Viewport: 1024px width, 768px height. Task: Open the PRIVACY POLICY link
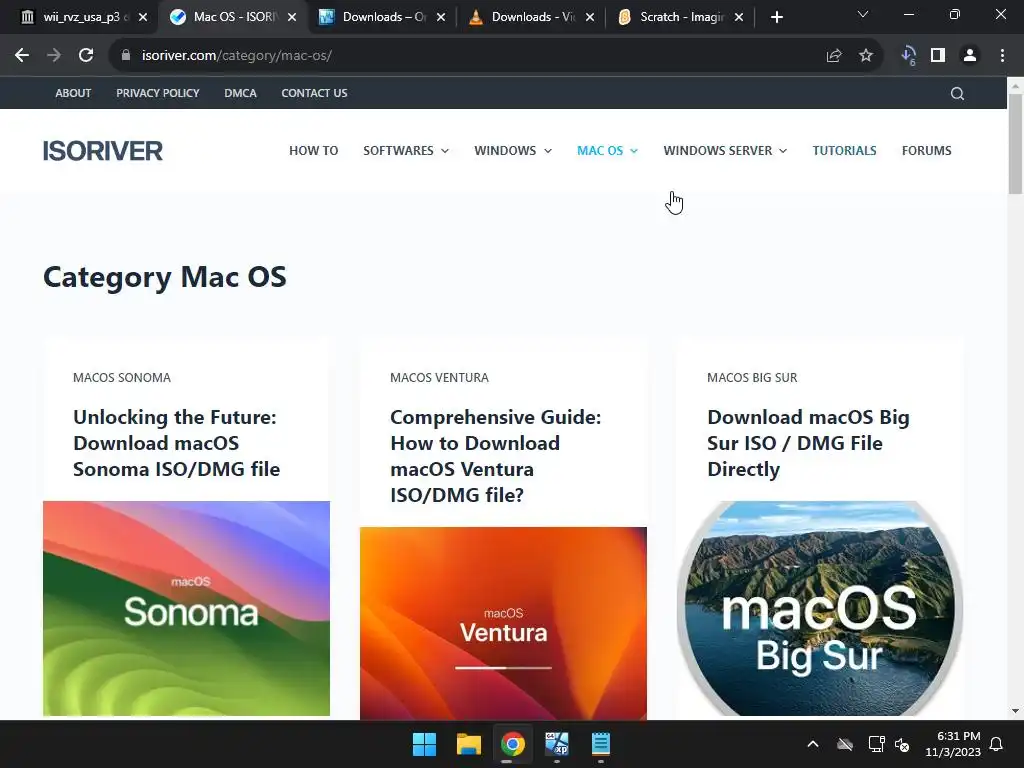point(157,93)
